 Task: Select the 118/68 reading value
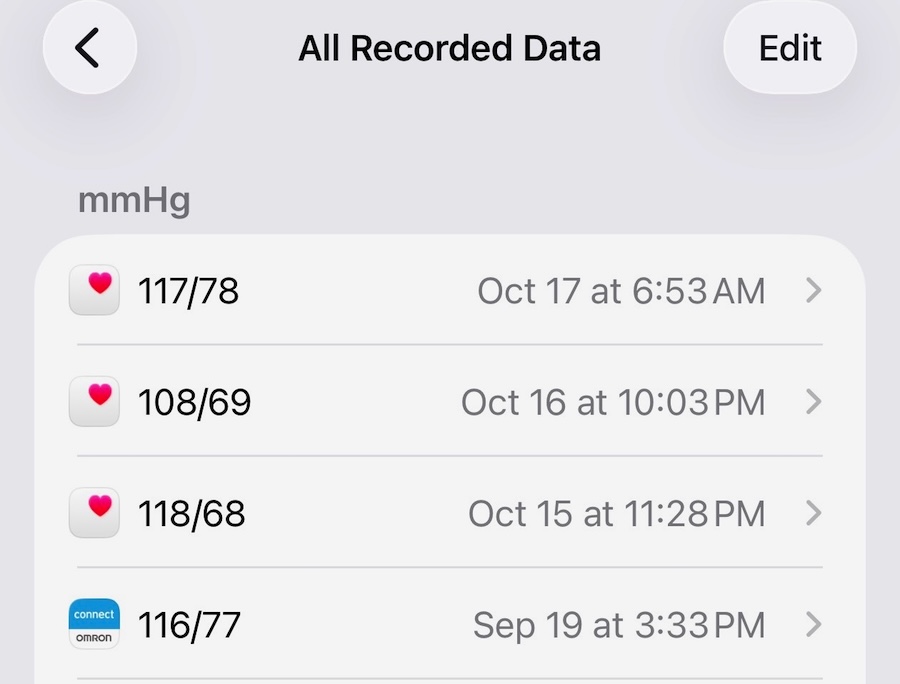pyautogui.click(x=191, y=514)
